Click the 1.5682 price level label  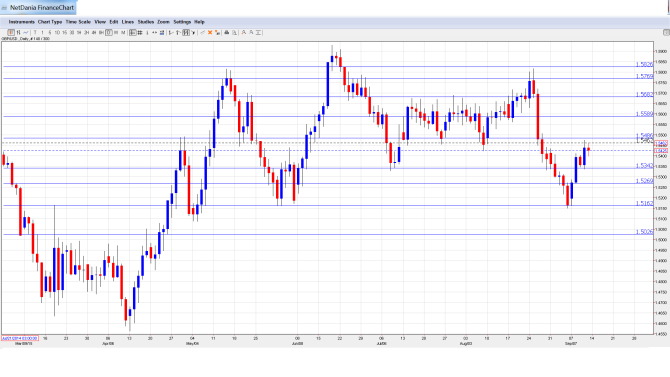point(644,94)
